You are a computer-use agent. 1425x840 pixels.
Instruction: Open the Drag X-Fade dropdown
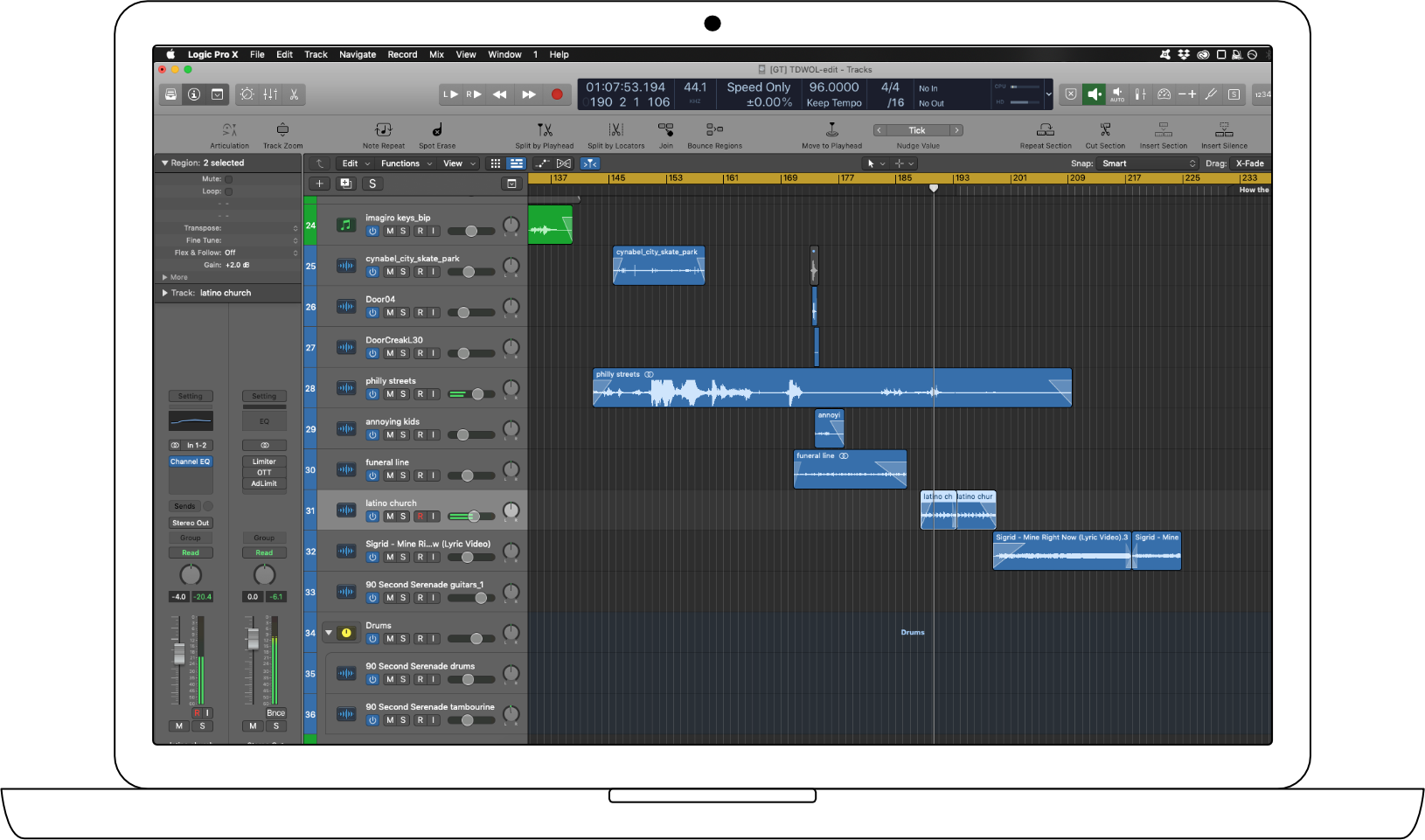pos(1250,163)
